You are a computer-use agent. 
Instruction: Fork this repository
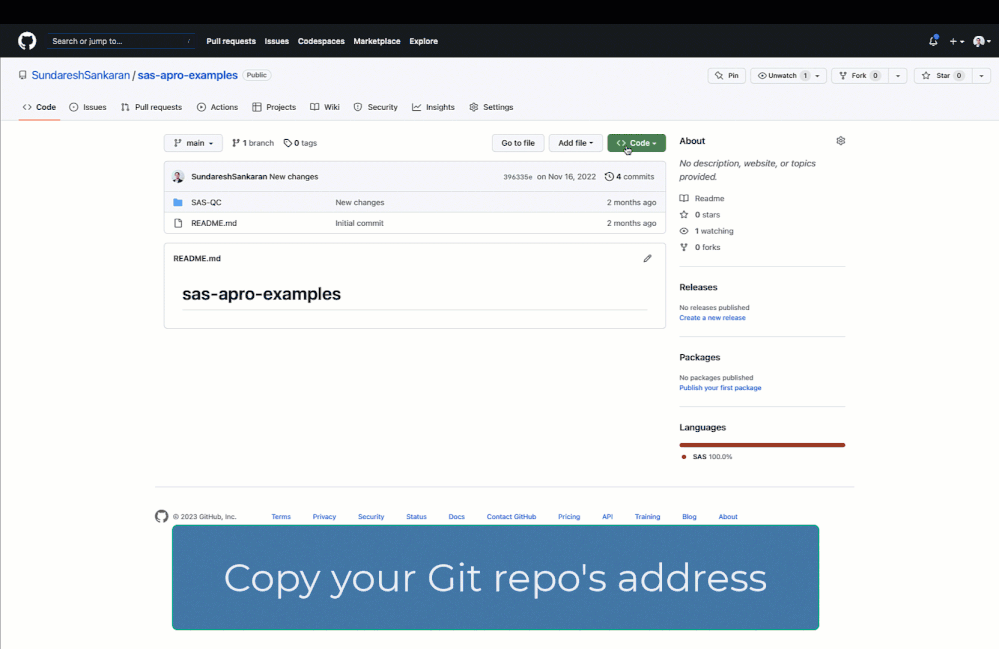tap(859, 76)
